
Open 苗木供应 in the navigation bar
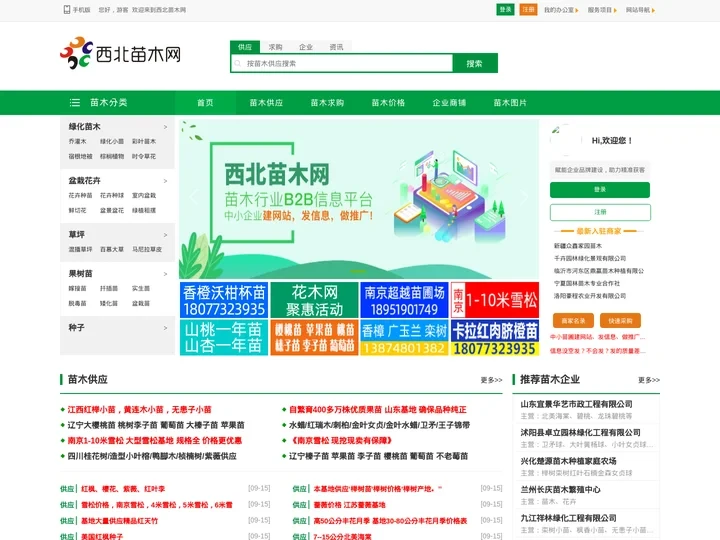coord(266,102)
